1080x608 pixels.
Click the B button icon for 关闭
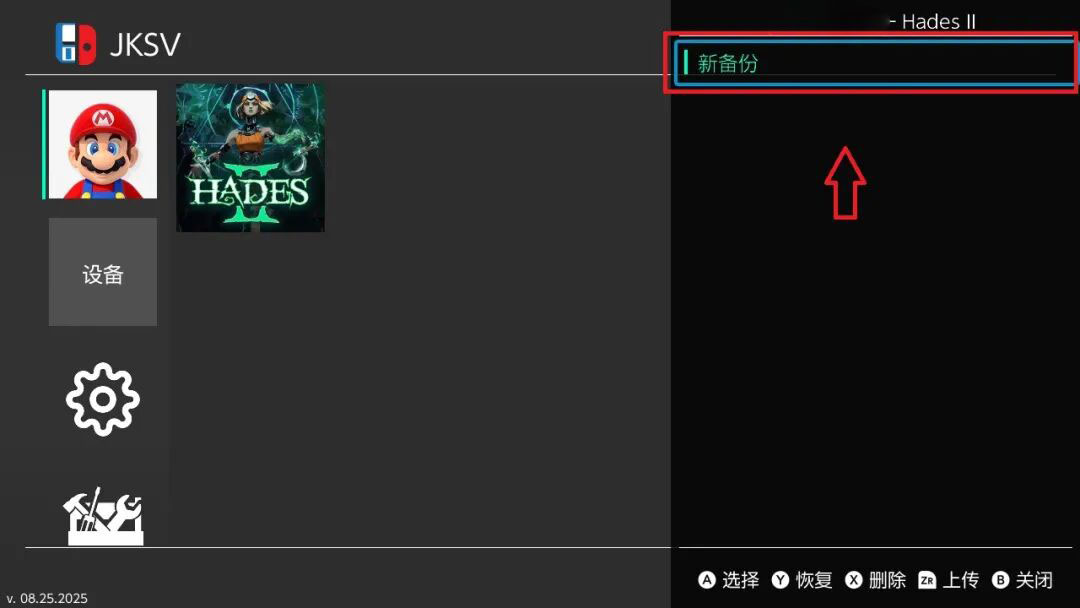click(x=1000, y=580)
